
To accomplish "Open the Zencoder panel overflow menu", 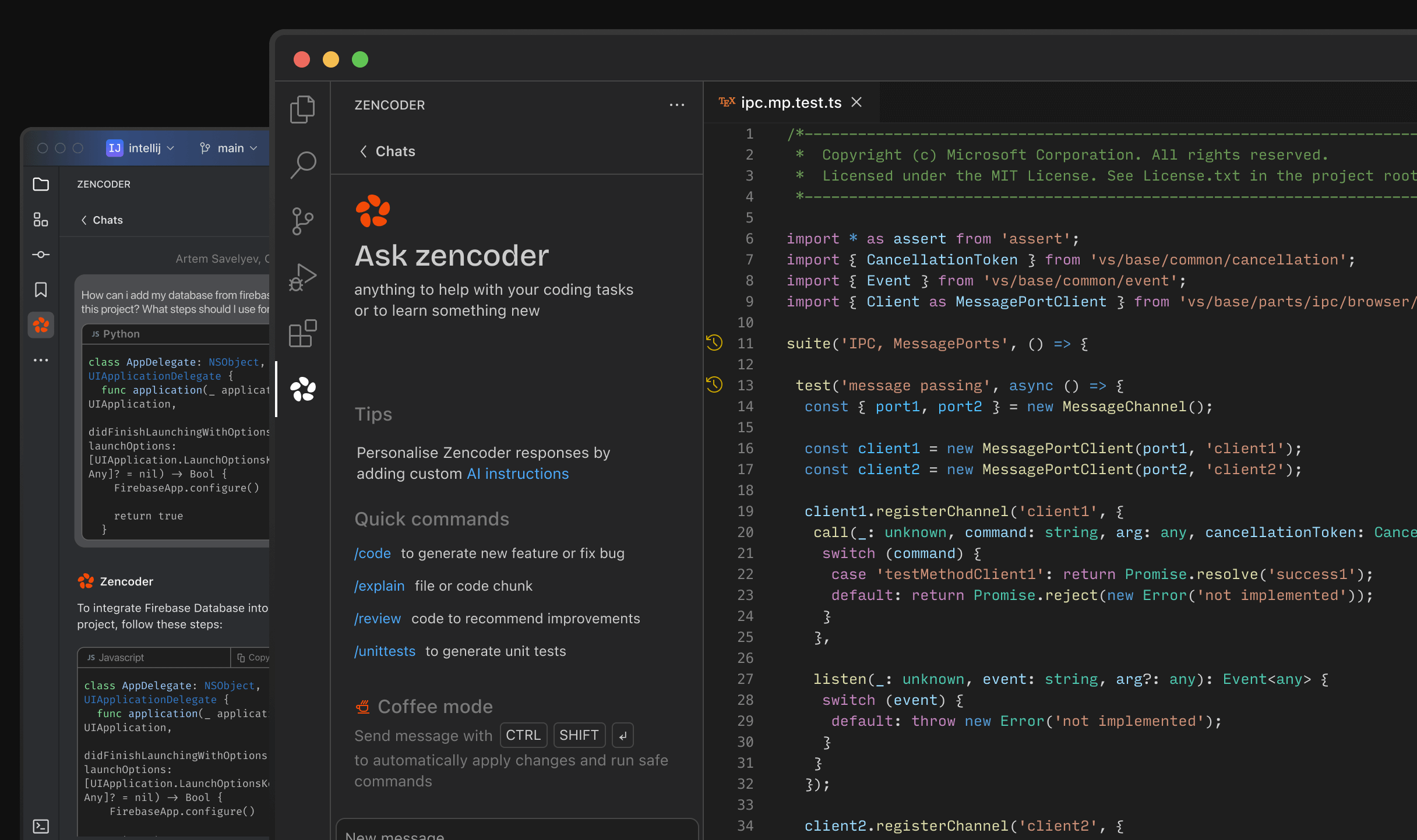I will click(x=677, y=104).
